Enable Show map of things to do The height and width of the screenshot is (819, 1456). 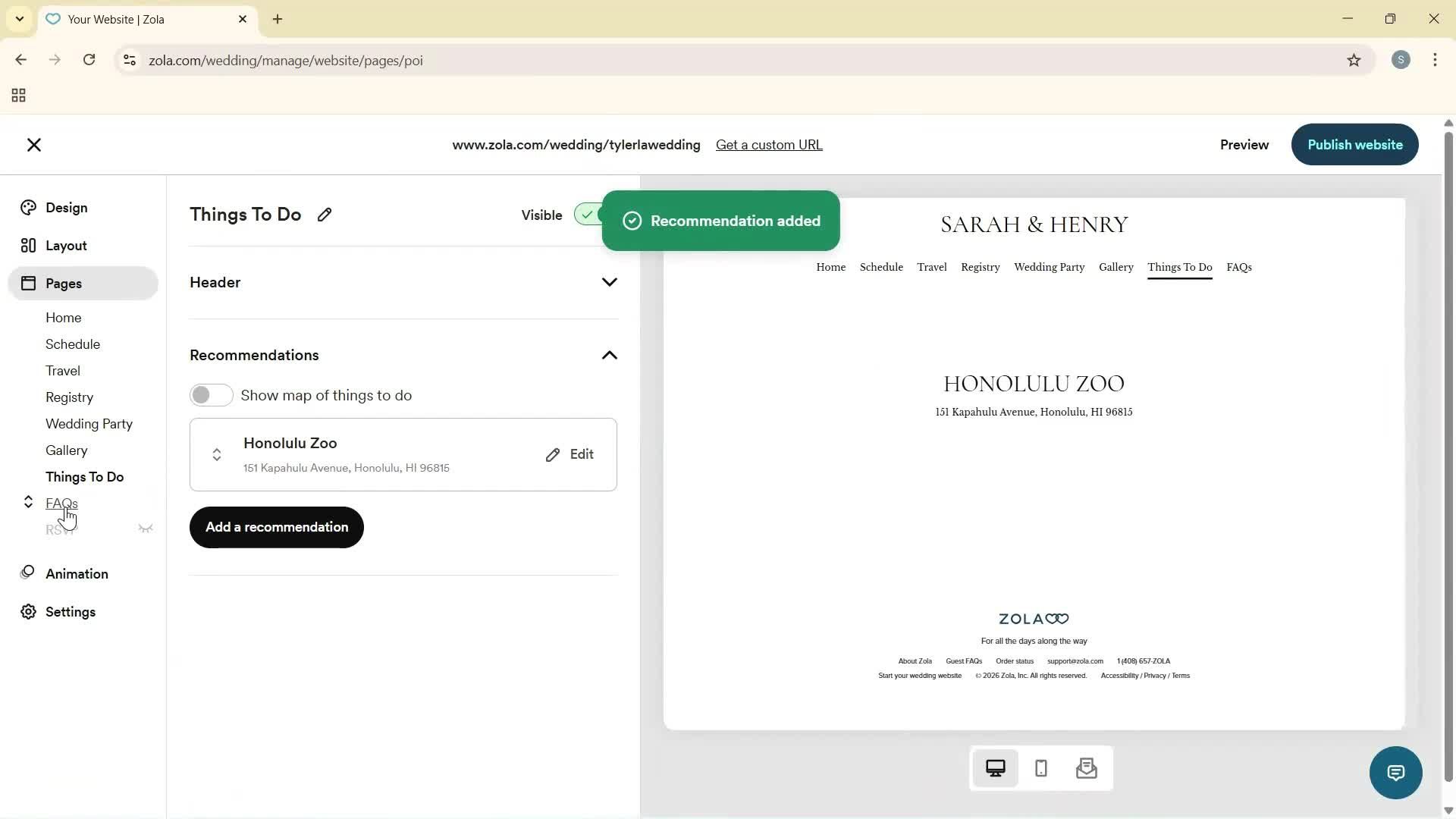pyautogui.click(x=211, y=395)
